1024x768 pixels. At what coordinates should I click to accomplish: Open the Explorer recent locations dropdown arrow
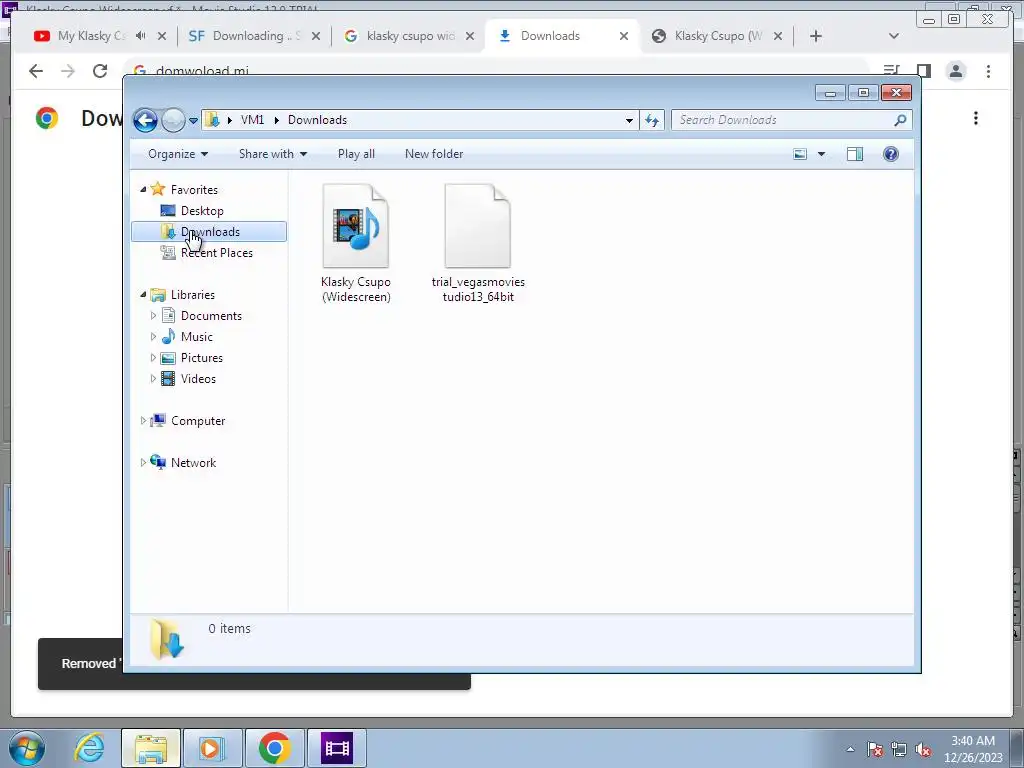[193, 121]
